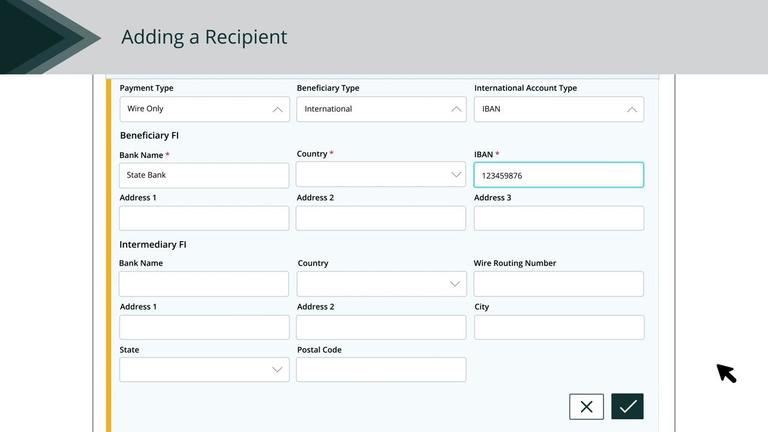The image size is (768, 432).
Task: Click the Postal Code field
Action: pos(381,370)
